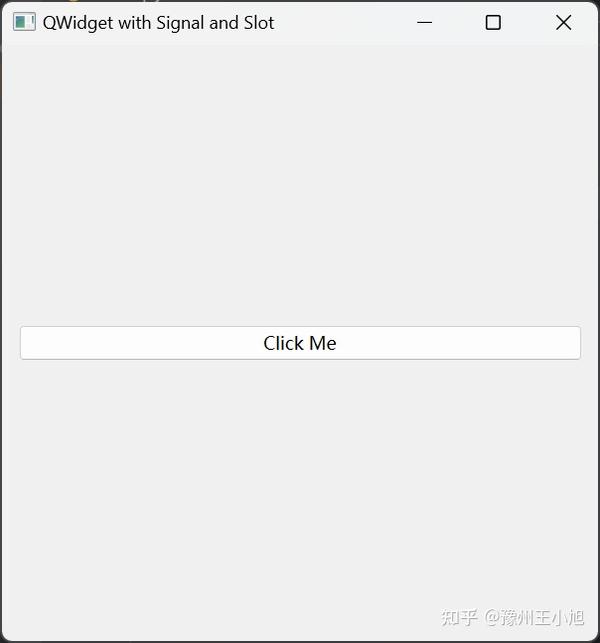Maximize the QWidget window

pos(493,23)
